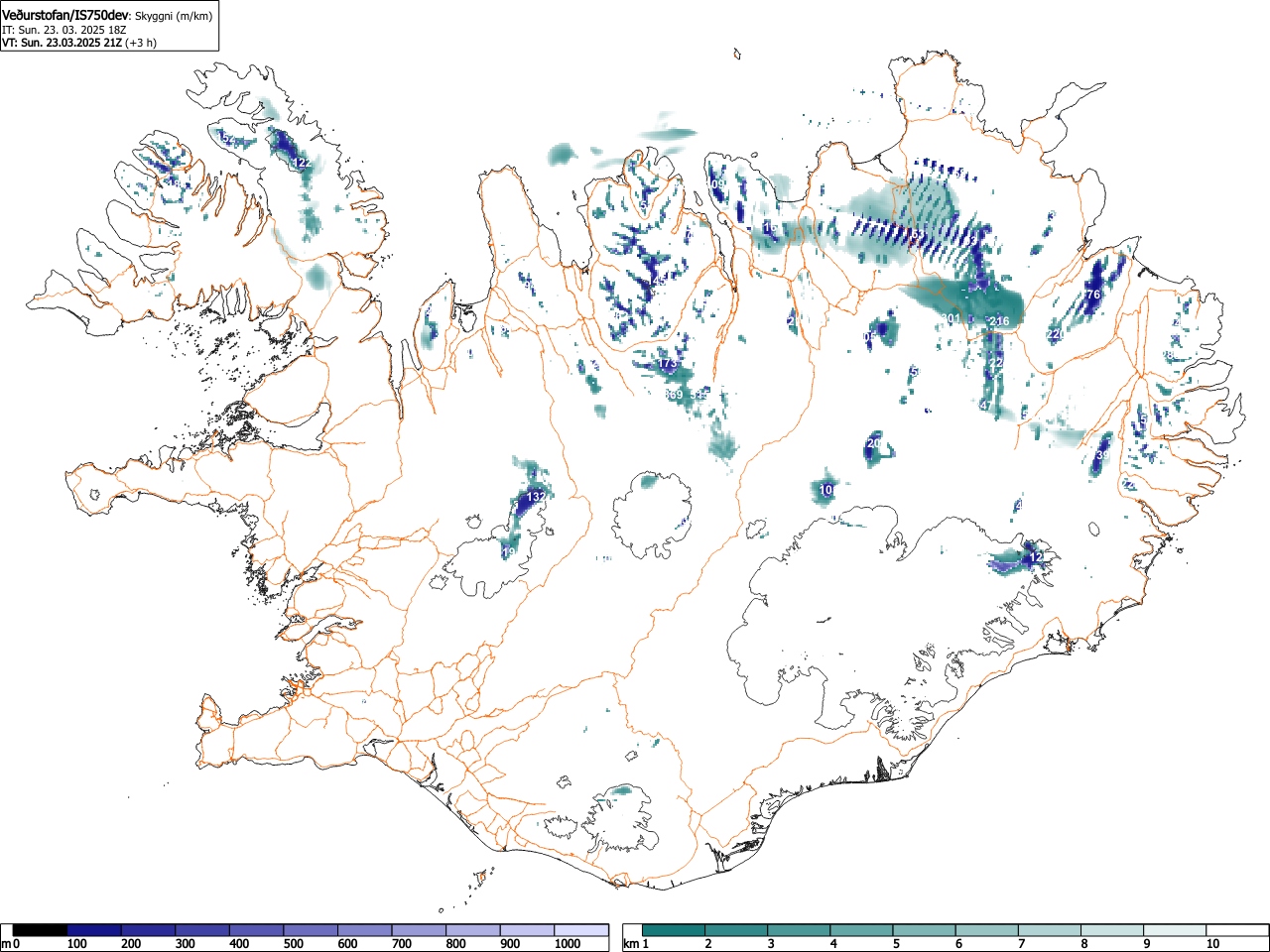Click the 122 visibility value in the Westfjords
The width and height of the screenshot is (1270, 952).
tap(302, 163)
